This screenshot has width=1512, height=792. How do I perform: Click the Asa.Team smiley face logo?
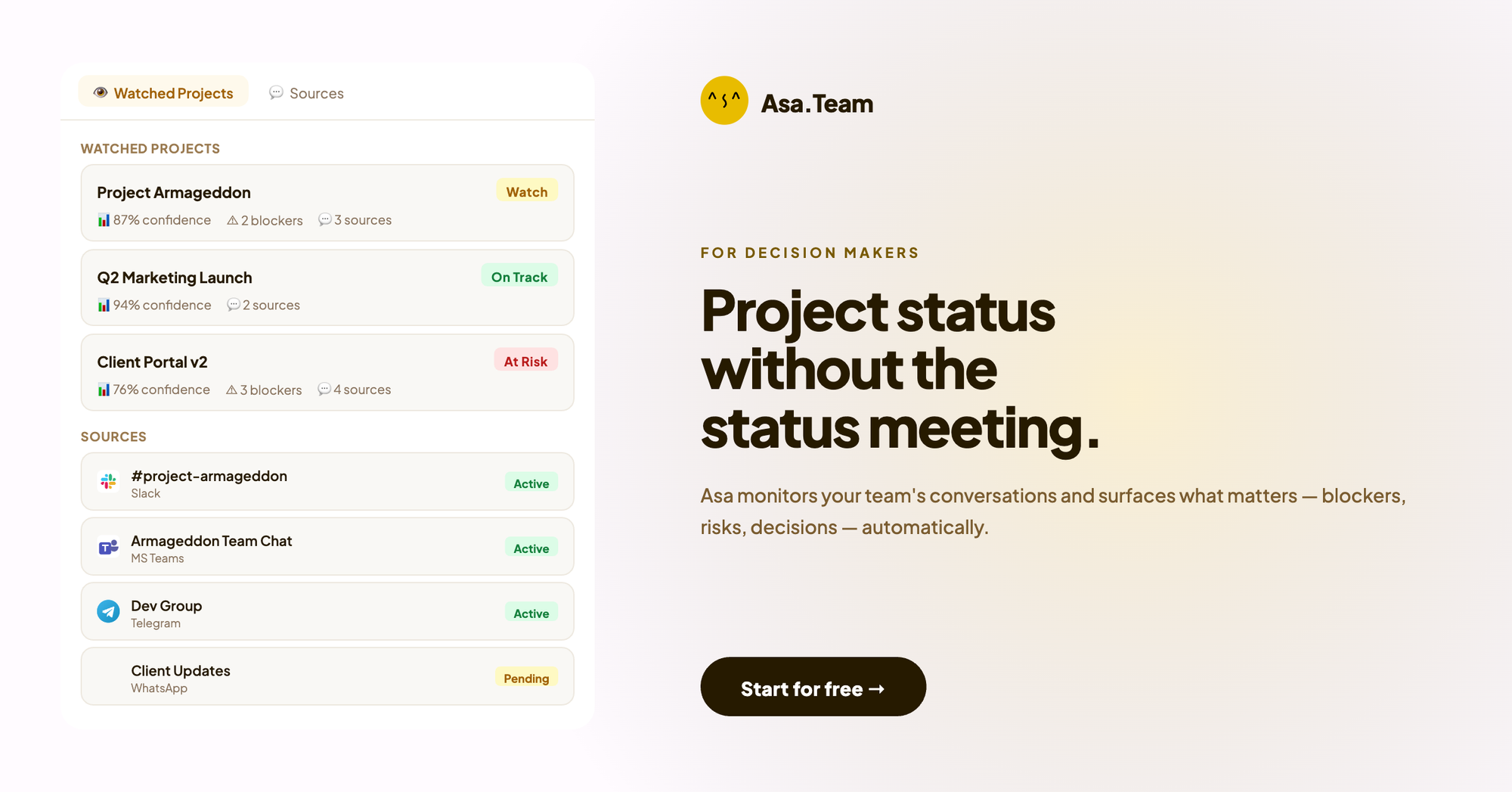coord(724,101)
